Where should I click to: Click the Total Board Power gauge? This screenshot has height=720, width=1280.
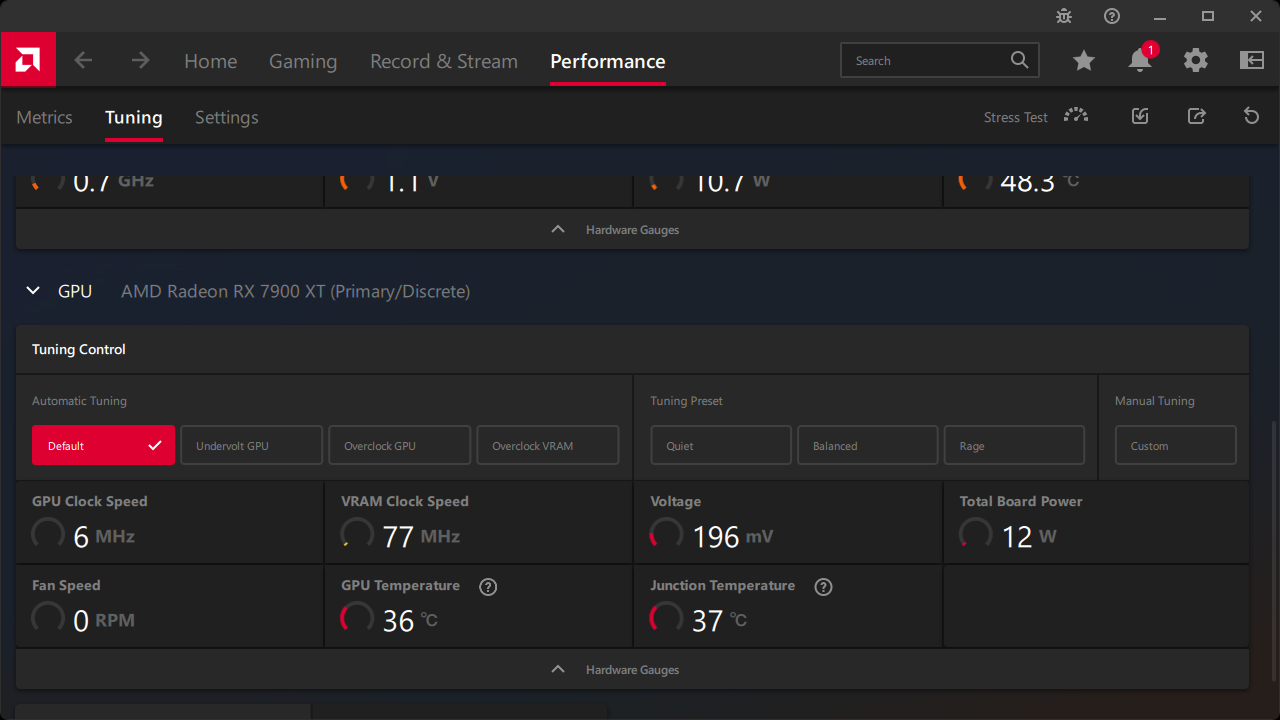coord(975,535)
